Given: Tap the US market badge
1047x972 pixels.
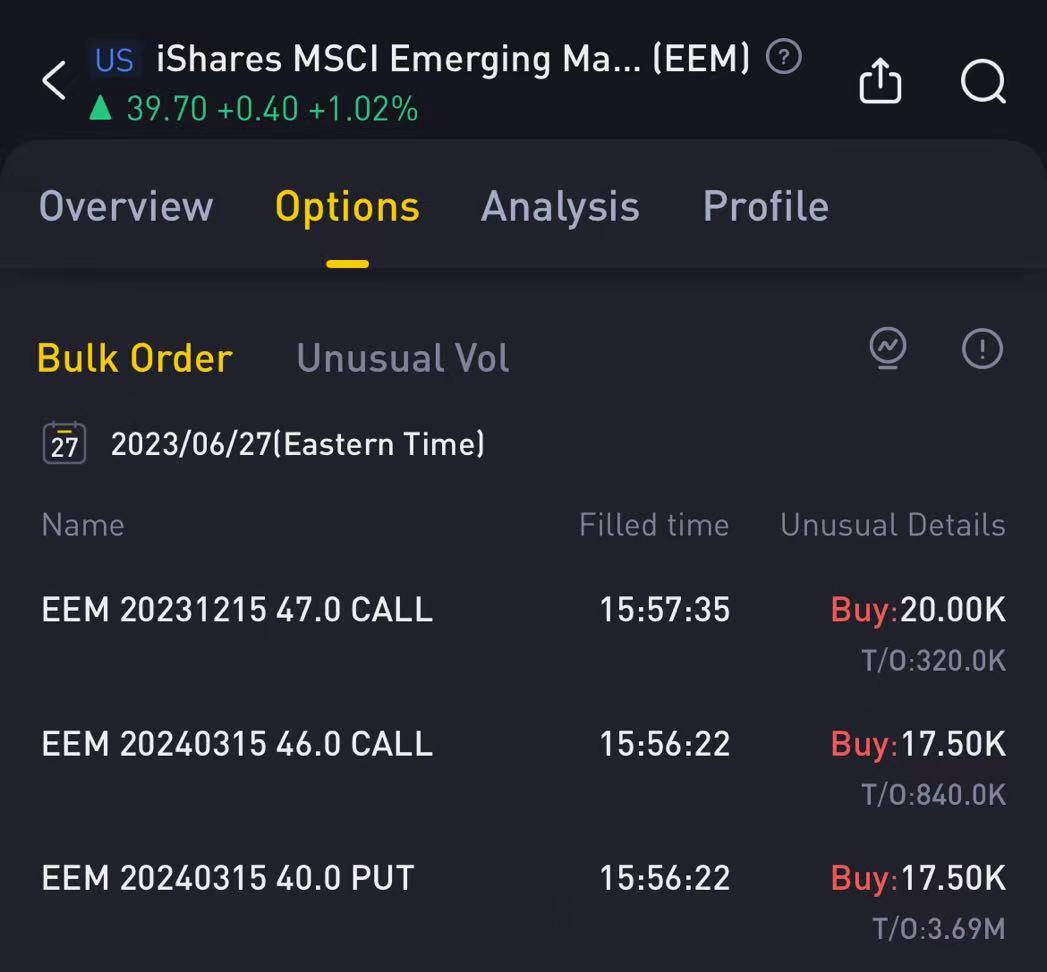Looking at the screenshot, I should point(114,60).
